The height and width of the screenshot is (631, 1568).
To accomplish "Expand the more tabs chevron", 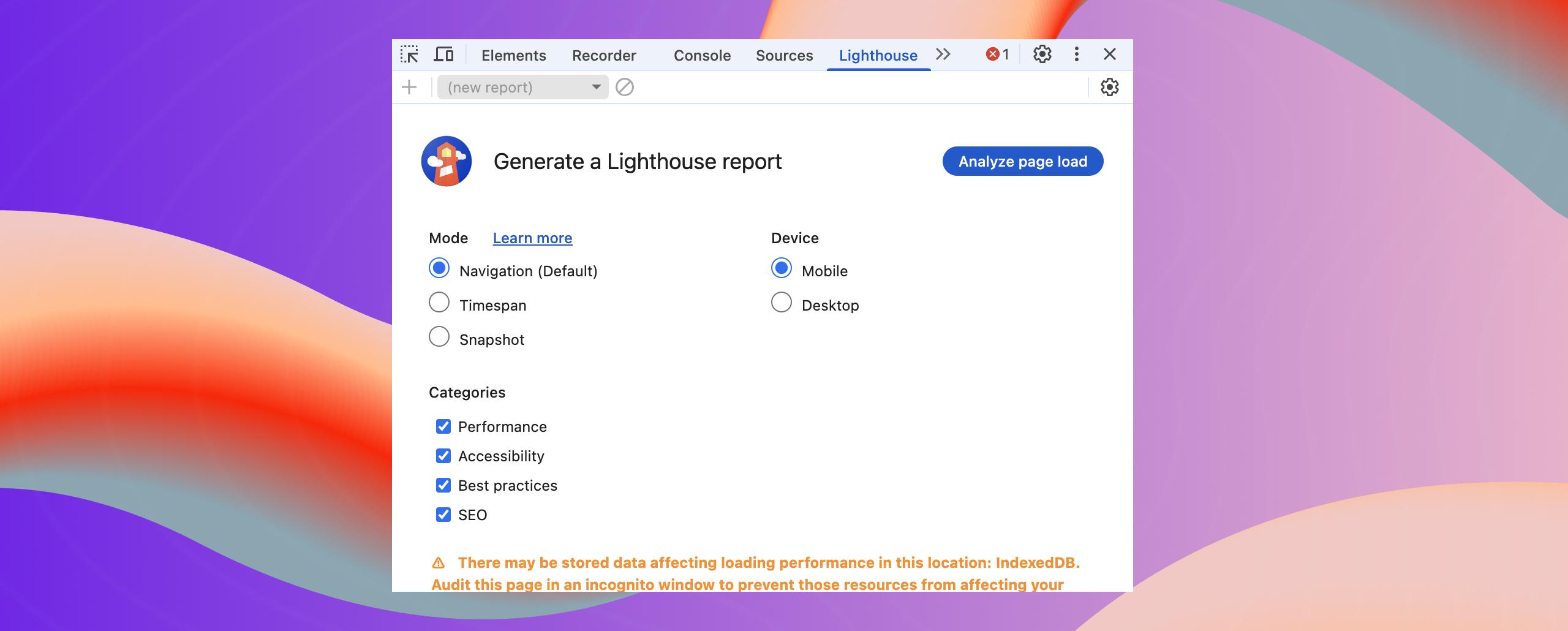I will [x=943, y=55].
